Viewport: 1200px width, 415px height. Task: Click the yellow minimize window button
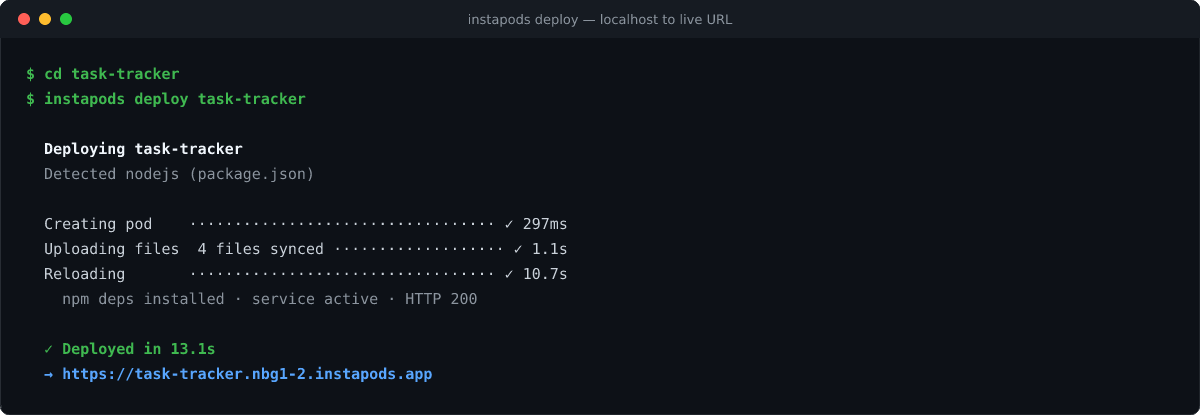[45, 19]
